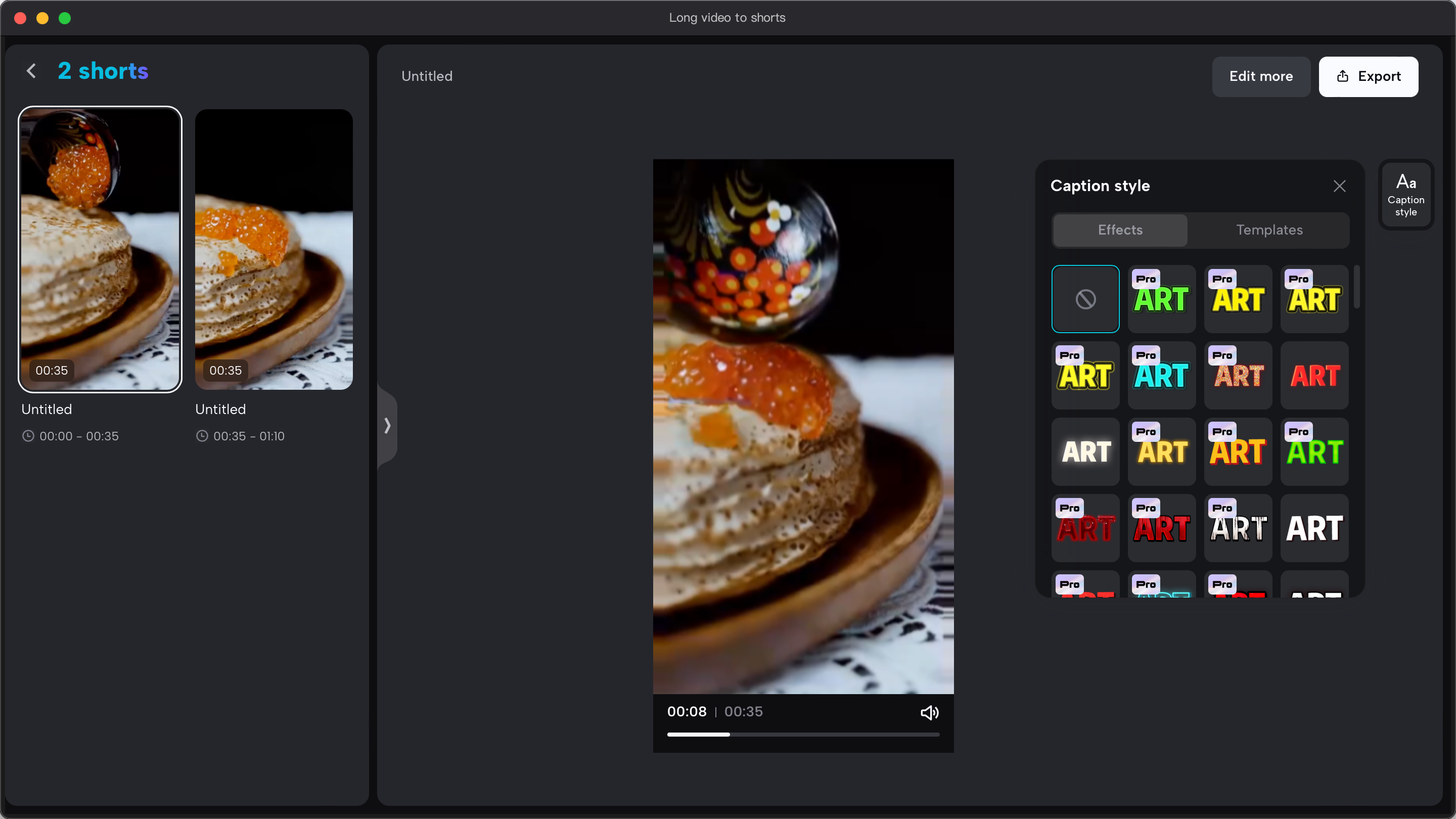Select the golden-yellow ART Pro effect in third row

(1162, 451)
